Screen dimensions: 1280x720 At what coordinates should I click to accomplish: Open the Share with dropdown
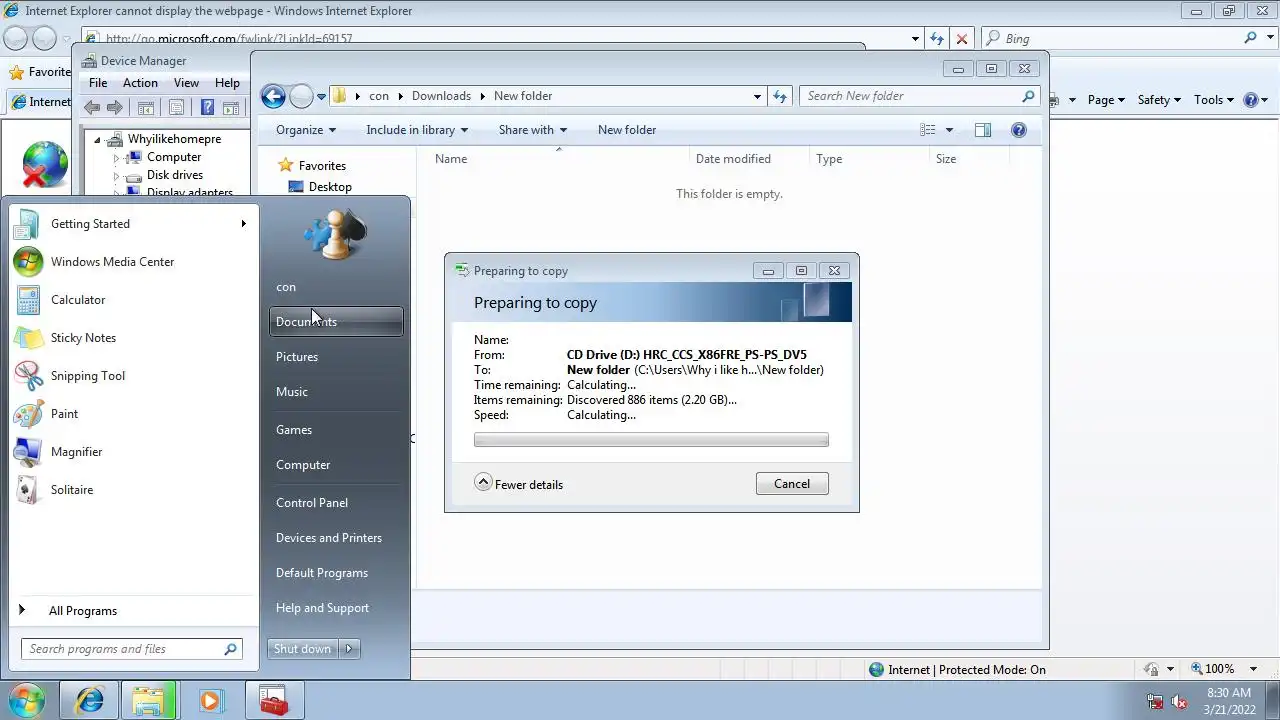[x=533, y=130]
